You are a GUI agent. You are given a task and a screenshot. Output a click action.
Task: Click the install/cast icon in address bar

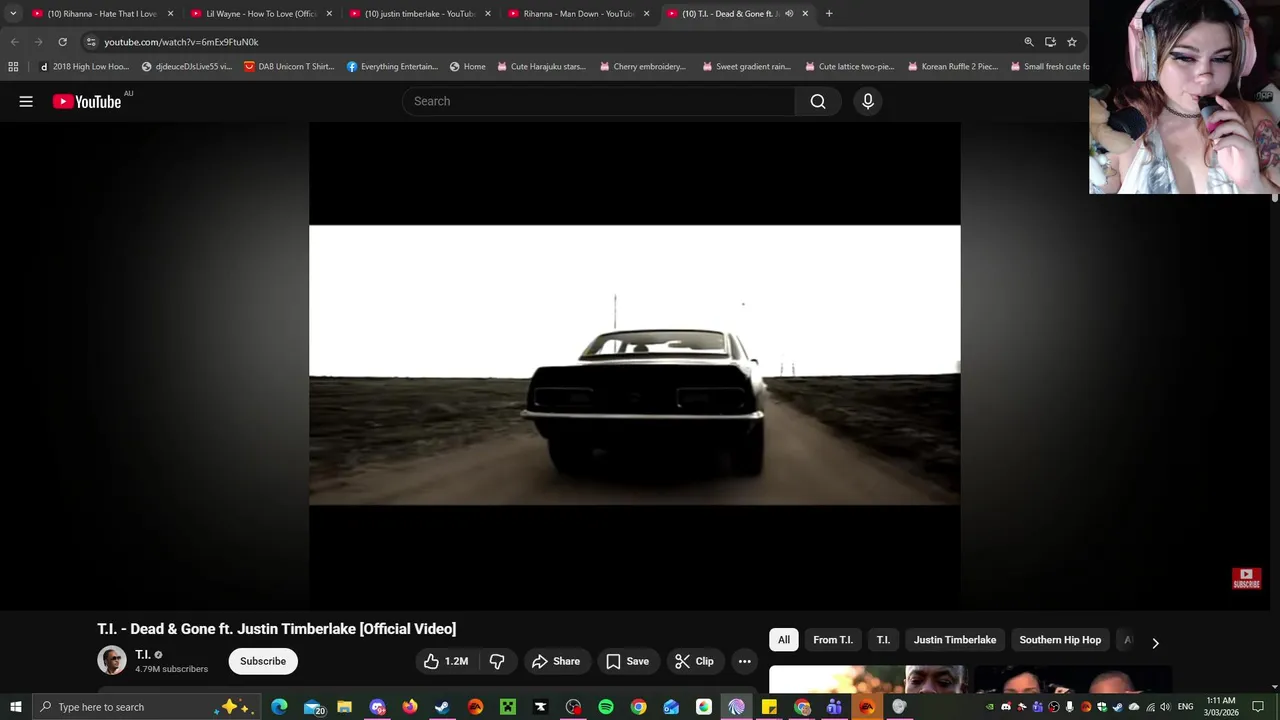1050,42
